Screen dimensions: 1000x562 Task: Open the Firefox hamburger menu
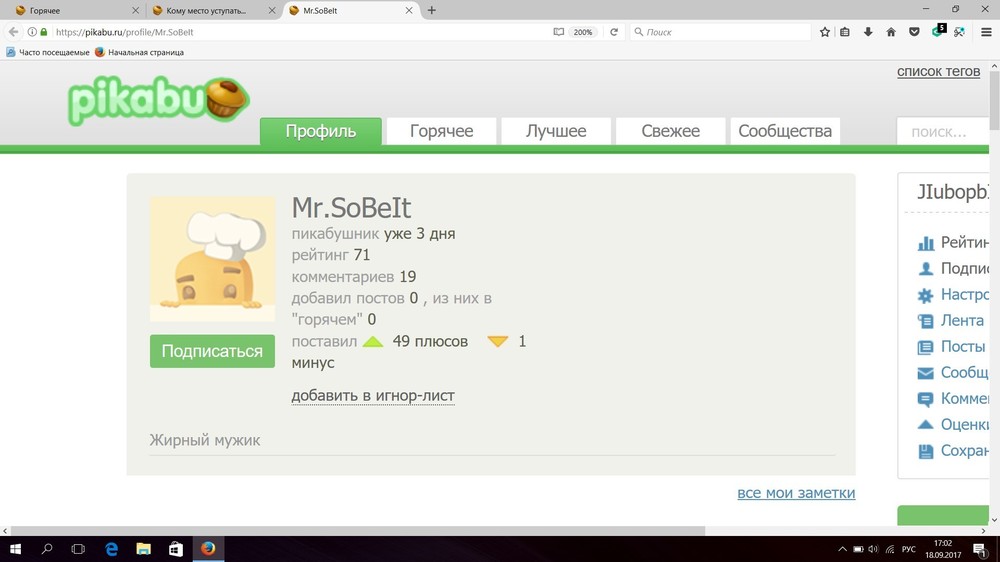click(986, 32)
